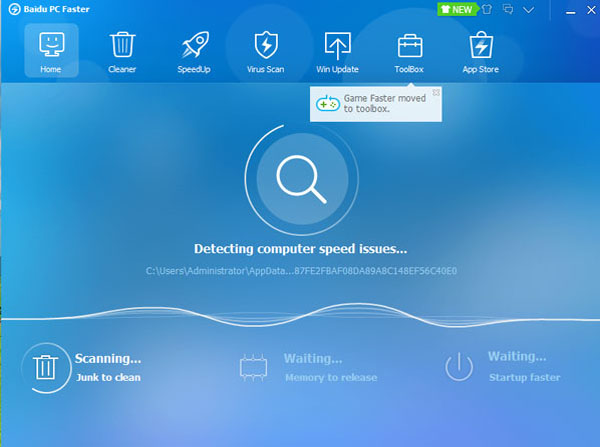Launch SpeedUp rocket tool

194,48
